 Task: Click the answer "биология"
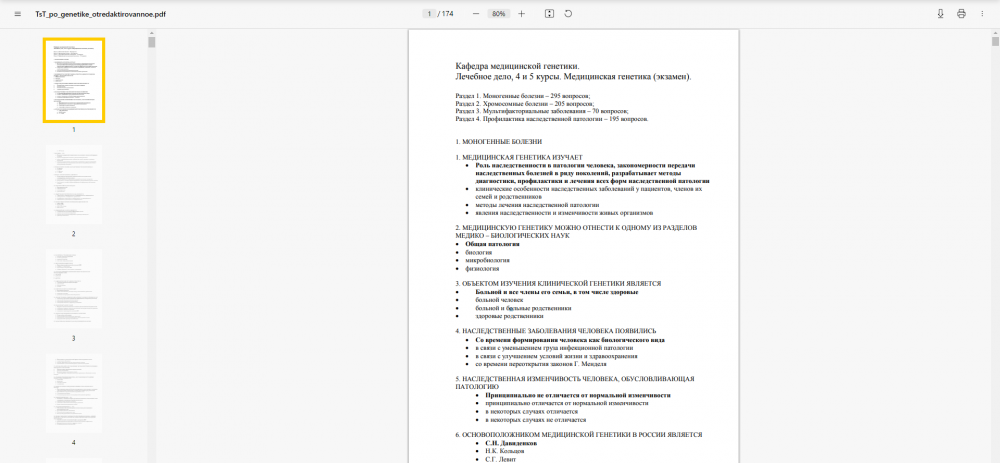(x=478, y=253)
